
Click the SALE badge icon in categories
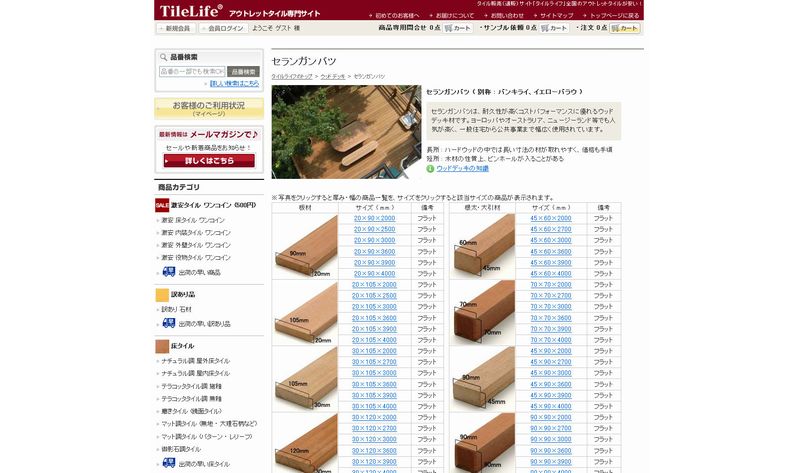[162, 205]
